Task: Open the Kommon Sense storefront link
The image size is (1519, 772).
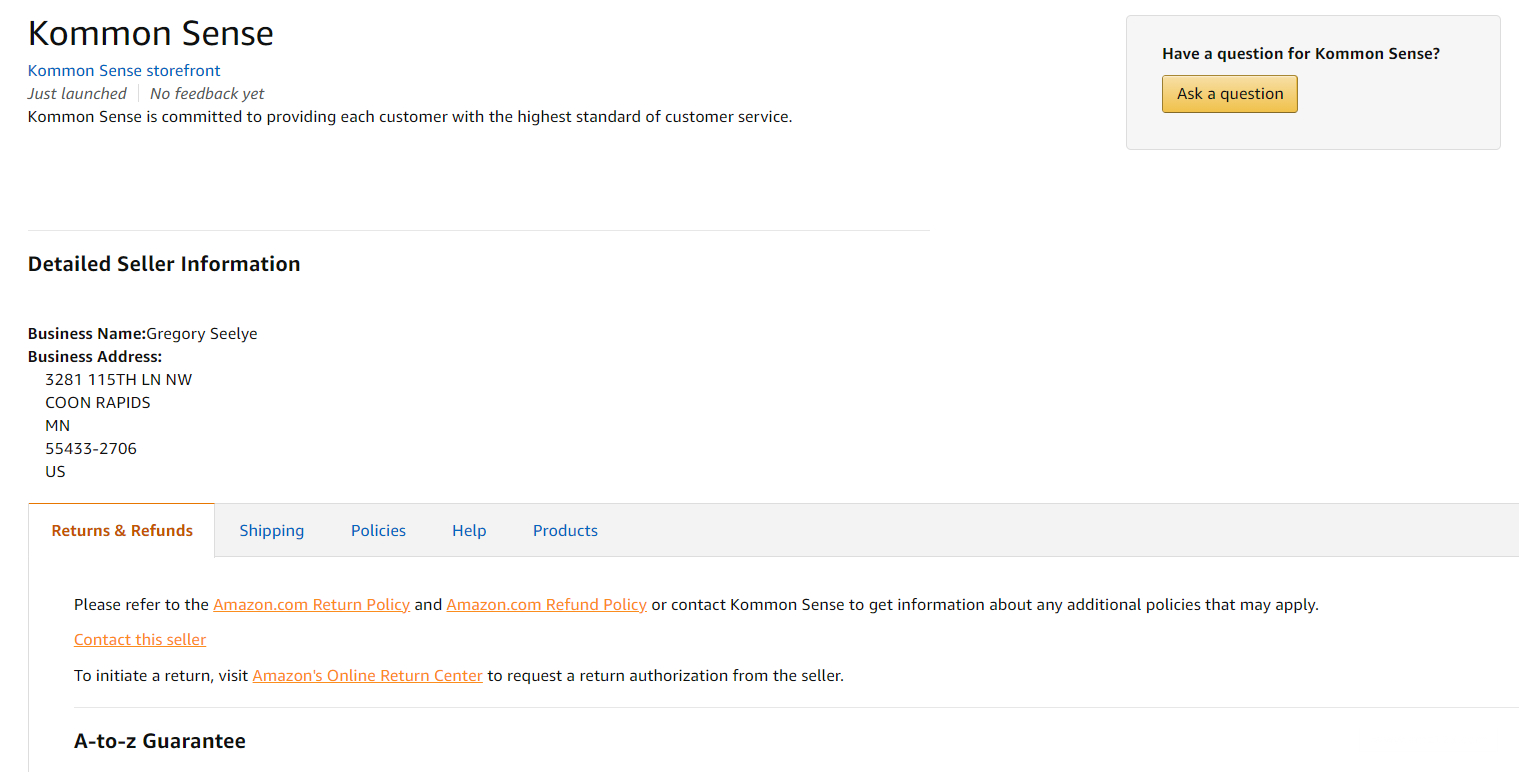Action: click(124, 71)
